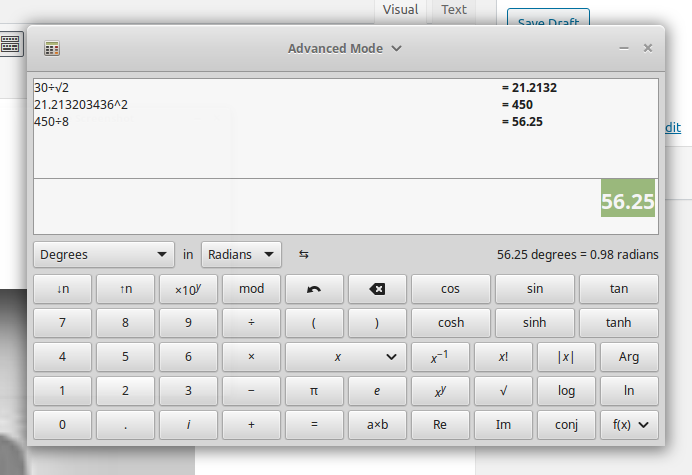
Task: Click the 450÷8 history entry
Action: [52, 121]
